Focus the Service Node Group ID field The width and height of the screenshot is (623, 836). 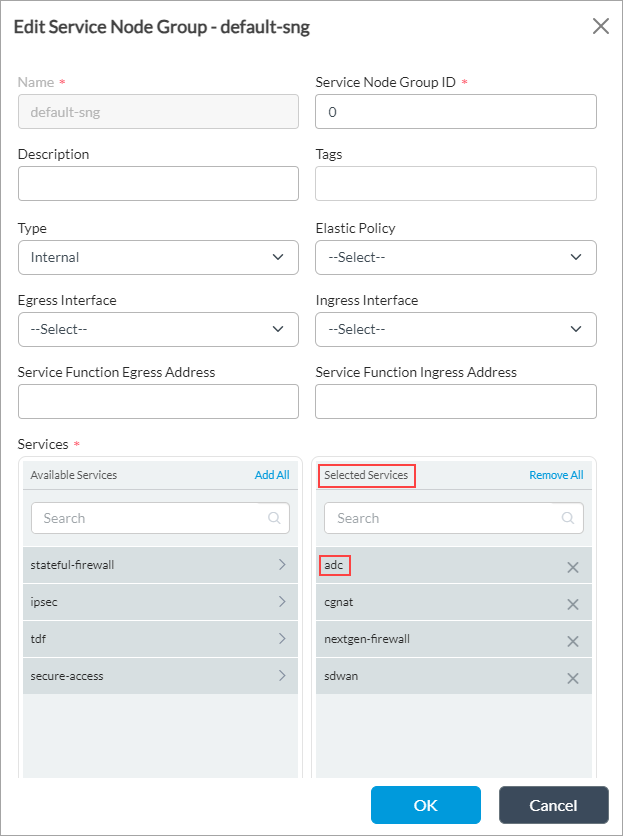click(x=455, y=112)
